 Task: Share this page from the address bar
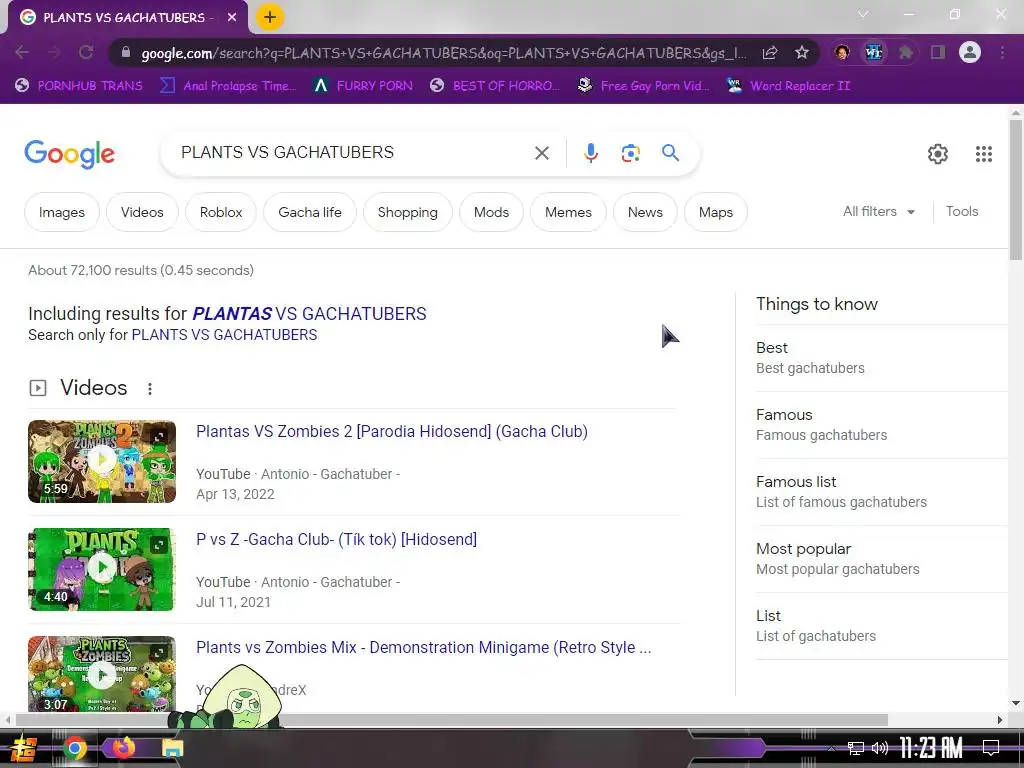click(x=770, y=52)
